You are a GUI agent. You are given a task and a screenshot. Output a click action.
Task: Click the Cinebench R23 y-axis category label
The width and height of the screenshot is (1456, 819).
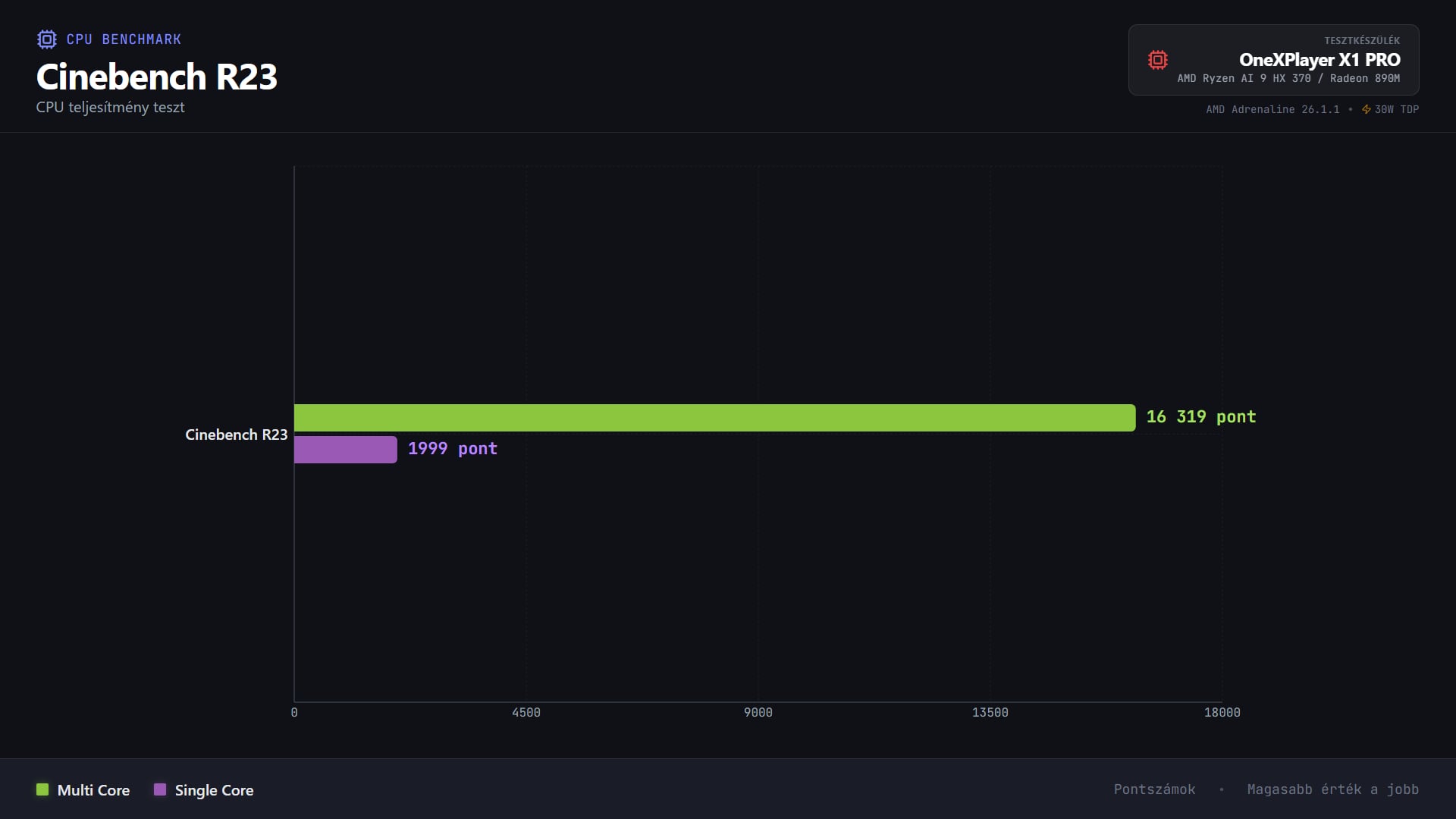[236, 435]
